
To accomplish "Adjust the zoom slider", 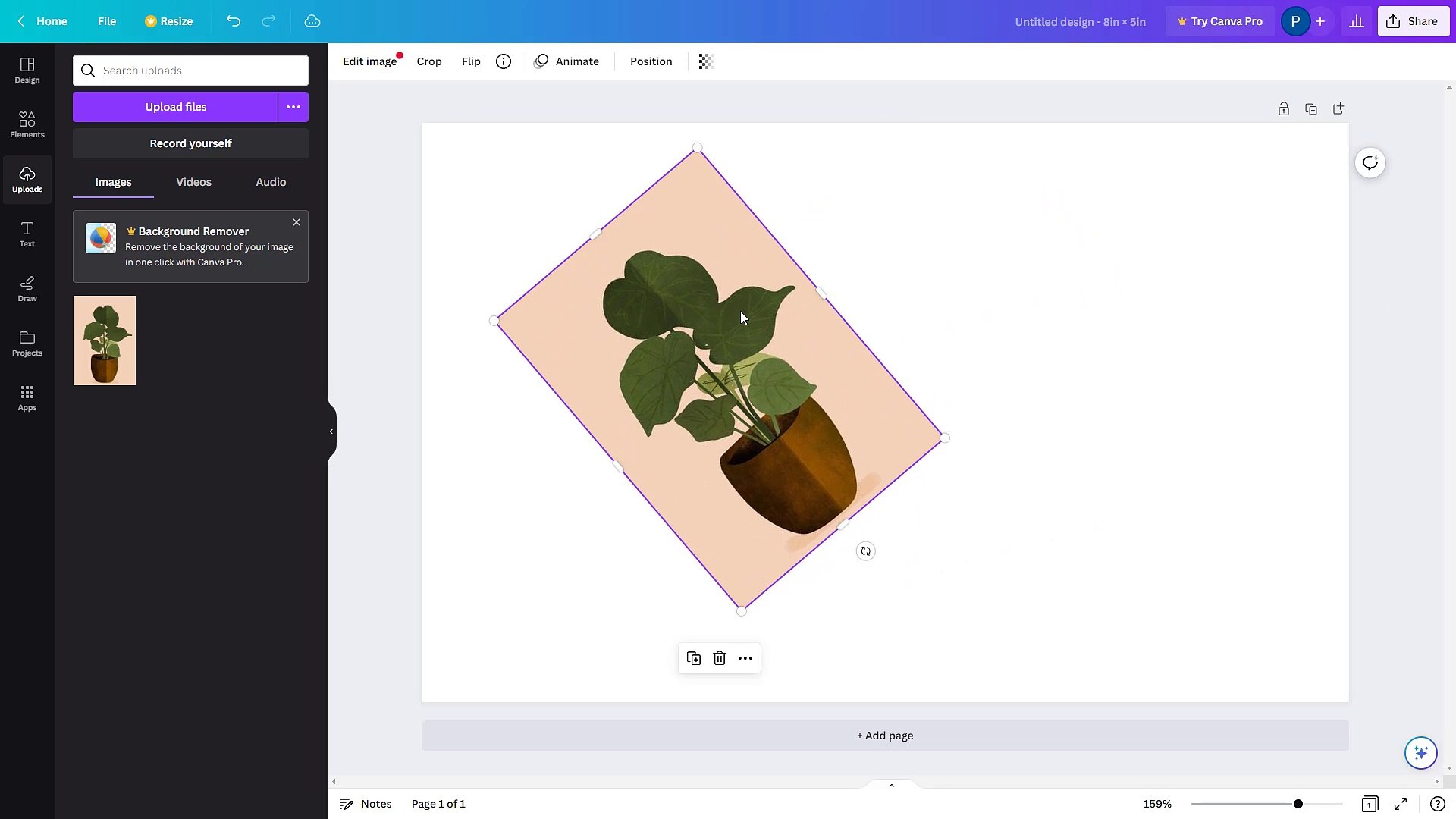I will tap(1297, 803).
